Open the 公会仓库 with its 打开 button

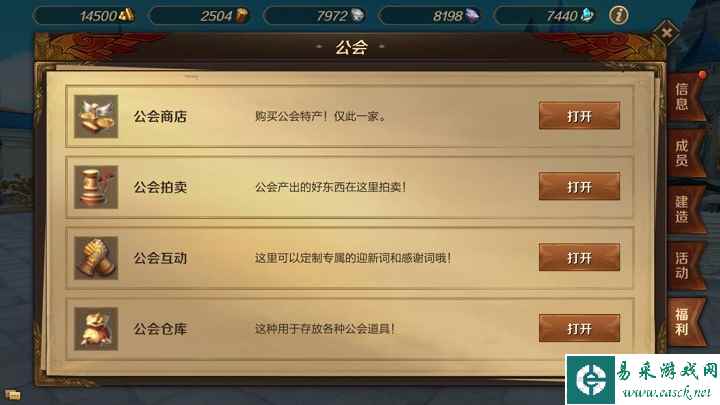coord(579,328)
